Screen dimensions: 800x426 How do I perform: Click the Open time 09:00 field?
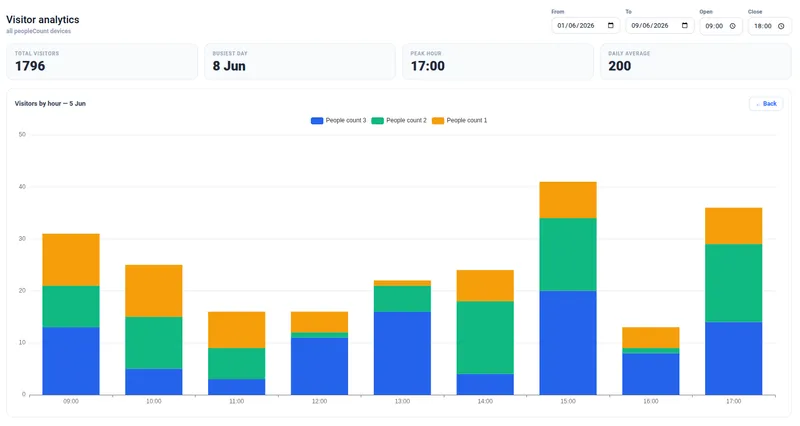pyautogui.click(x=721, y=26)
